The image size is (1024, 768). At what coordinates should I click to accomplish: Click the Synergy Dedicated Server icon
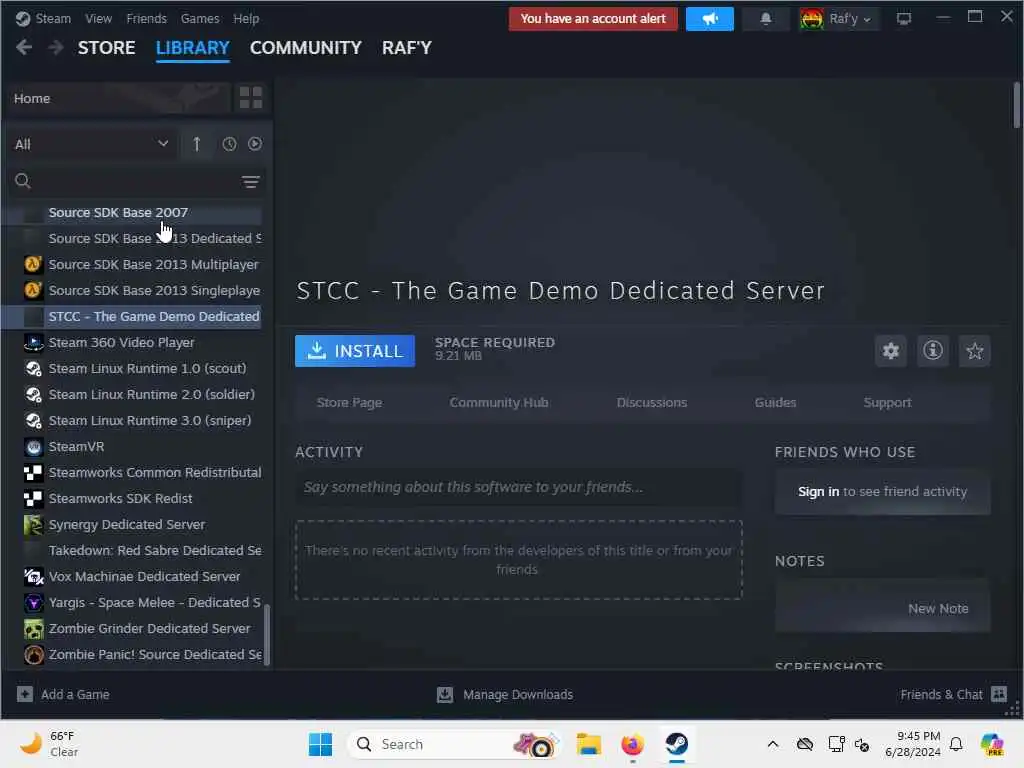[33, 524]
